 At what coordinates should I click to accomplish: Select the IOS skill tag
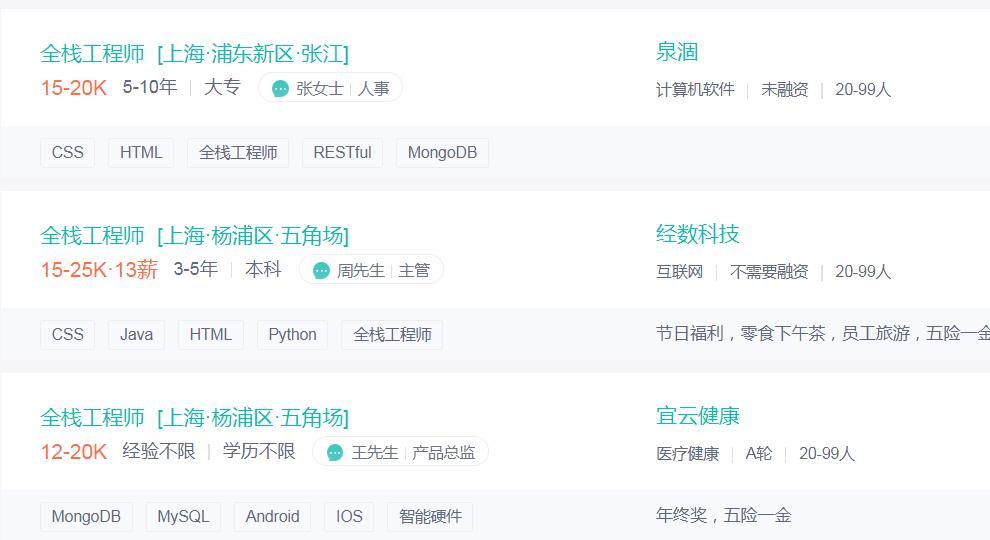(349, 517)
